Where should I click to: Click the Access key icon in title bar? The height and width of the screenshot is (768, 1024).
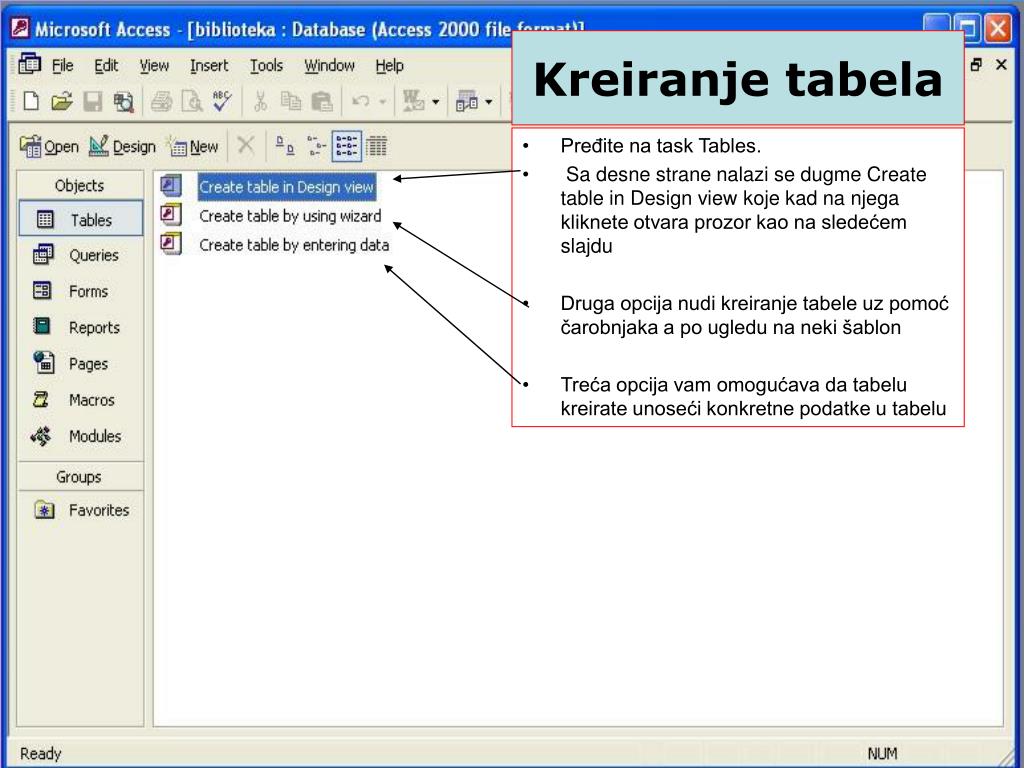pyautogui.click(x=20, y=28)
